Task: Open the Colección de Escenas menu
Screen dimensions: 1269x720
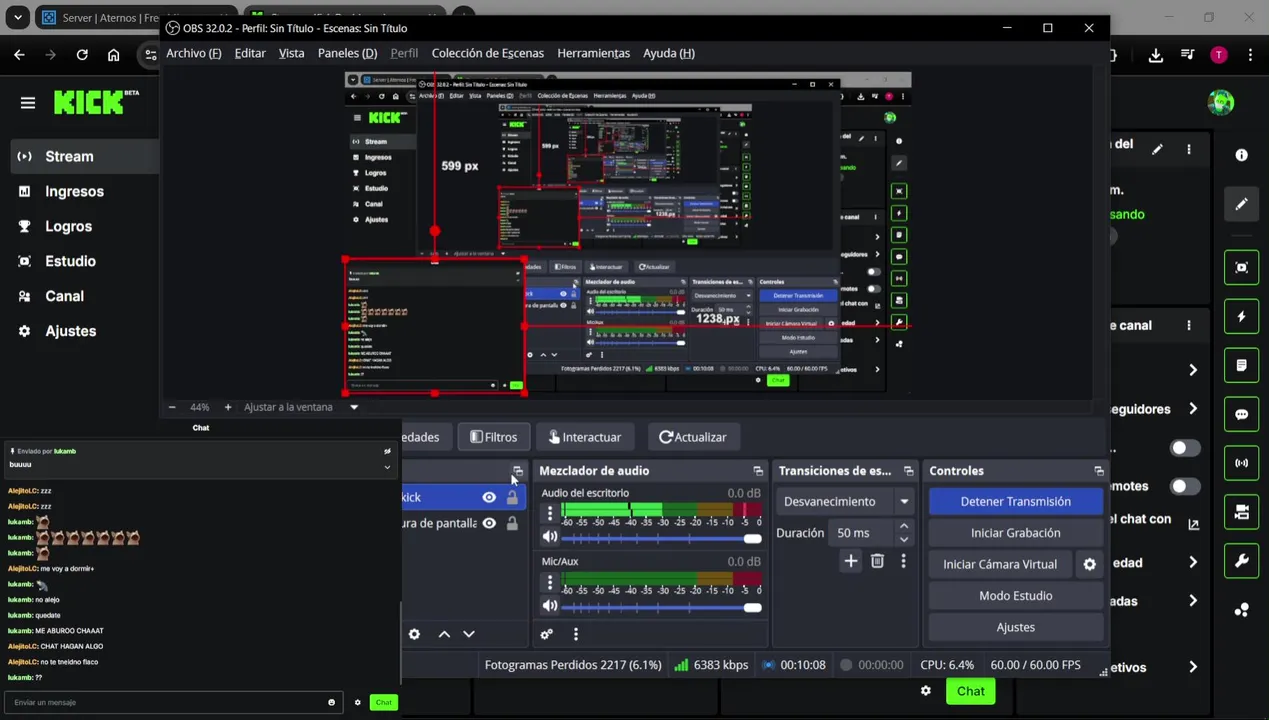Action: [488, 53]
